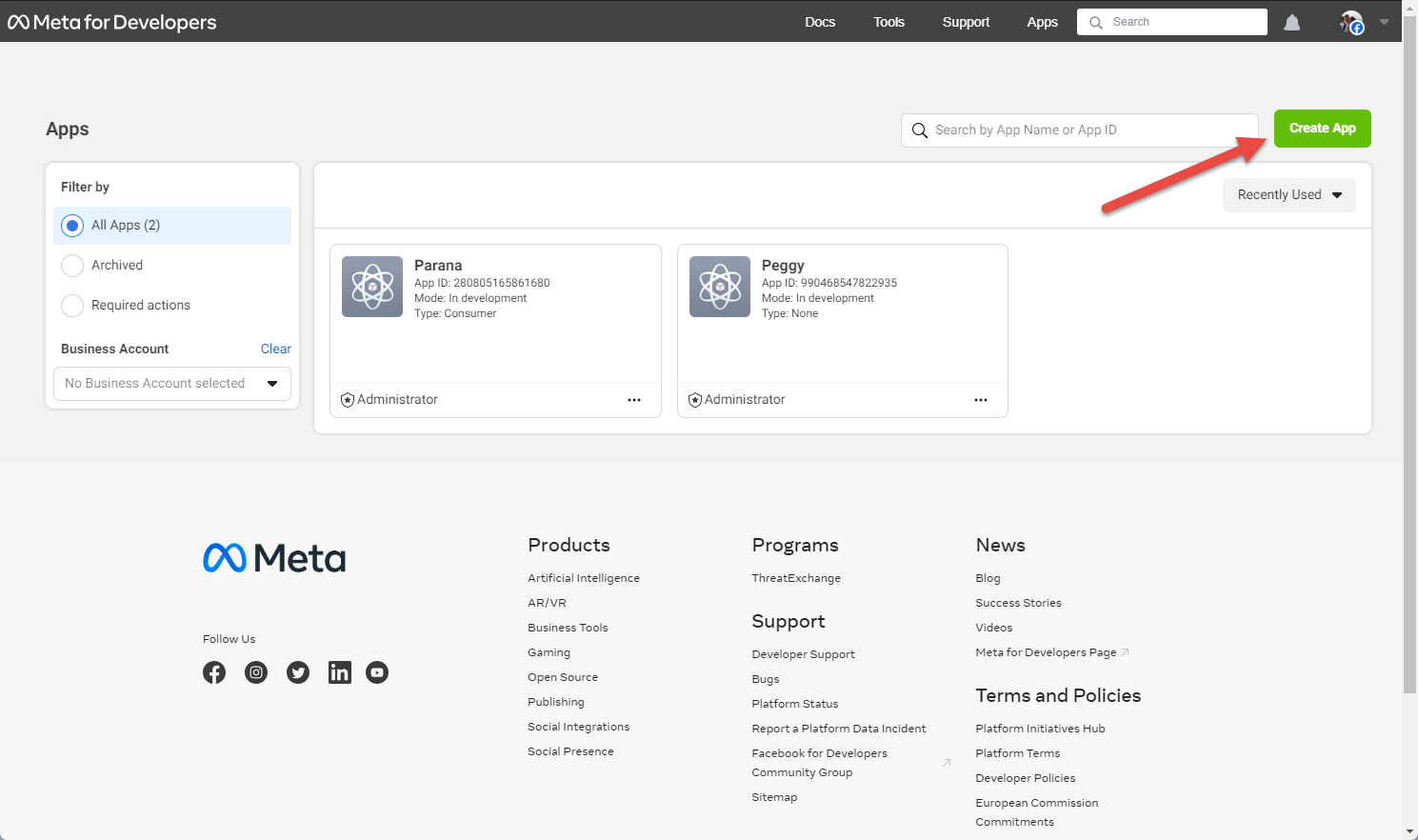Select the Archived filter radio button

[x=72, y=266]
